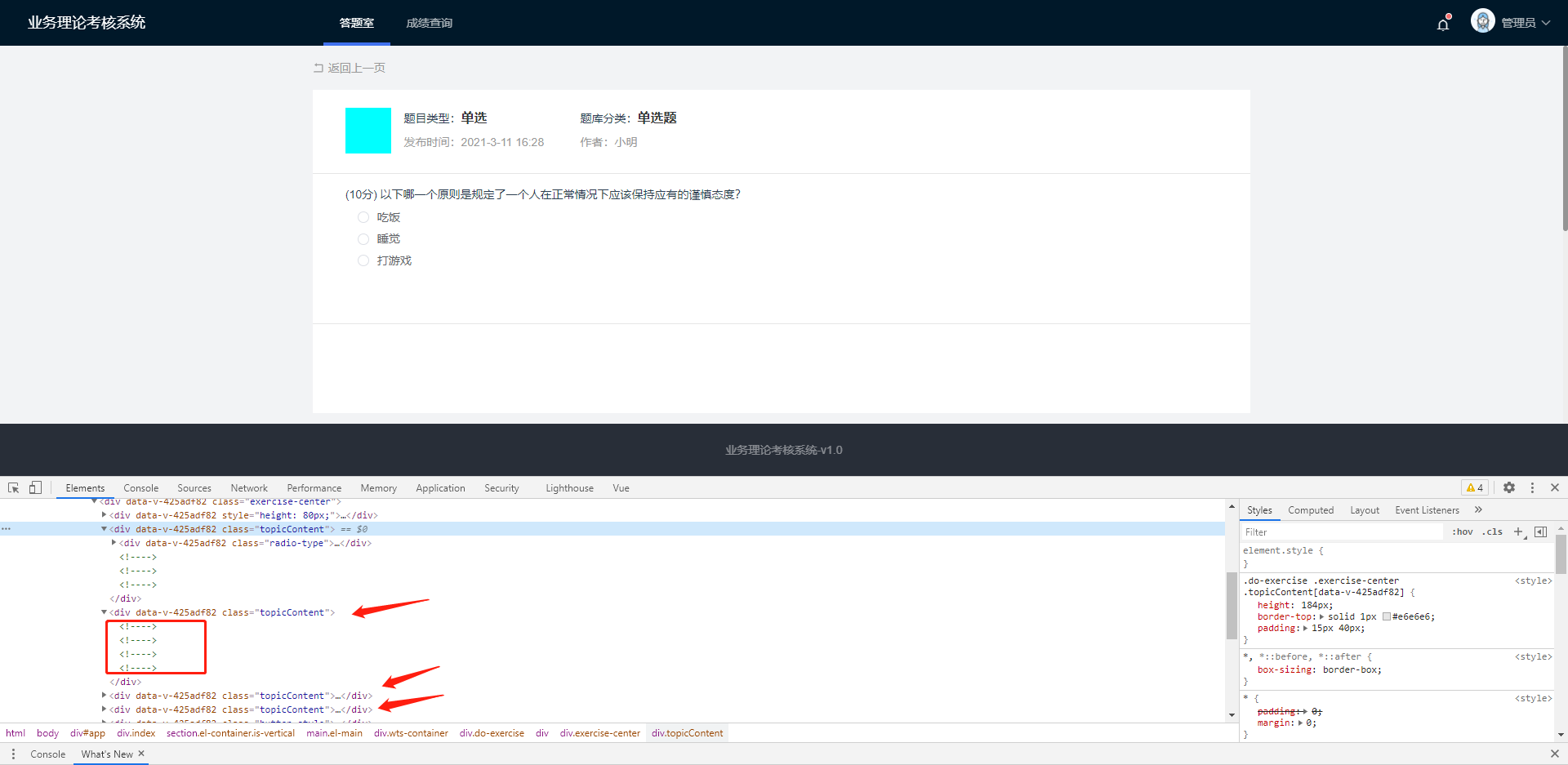1568x765 pixels.
Task: Open the Lighthouse panel tab
Action: (569, 488)
